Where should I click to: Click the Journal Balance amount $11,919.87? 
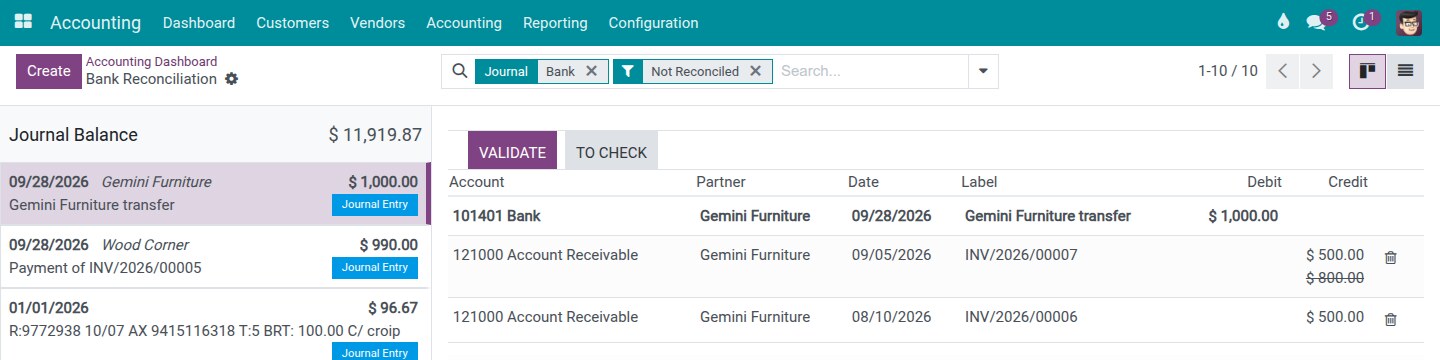pyautogui.click(x=375, y=135)
